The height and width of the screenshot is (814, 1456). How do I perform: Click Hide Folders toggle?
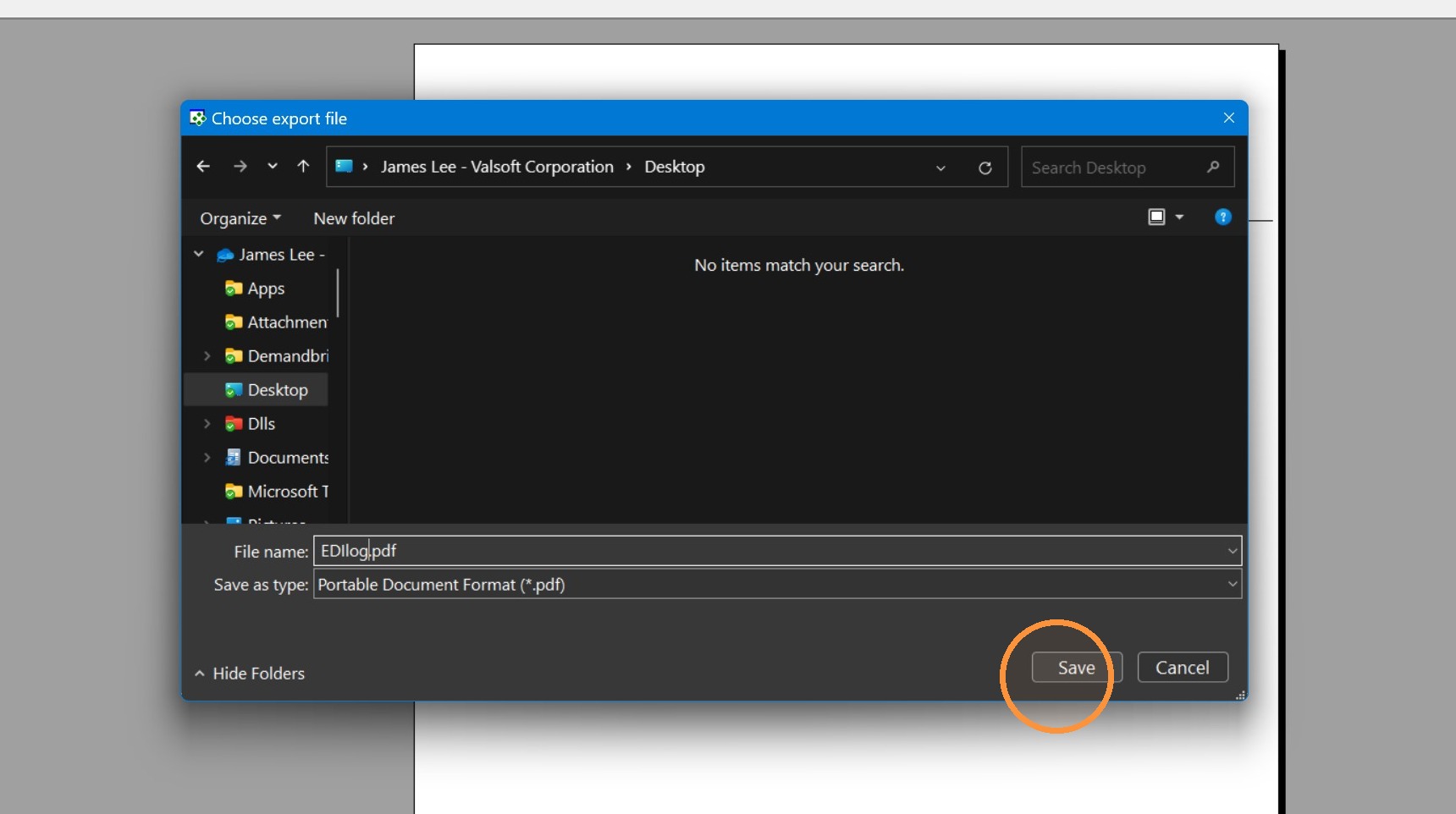[249, 674]
